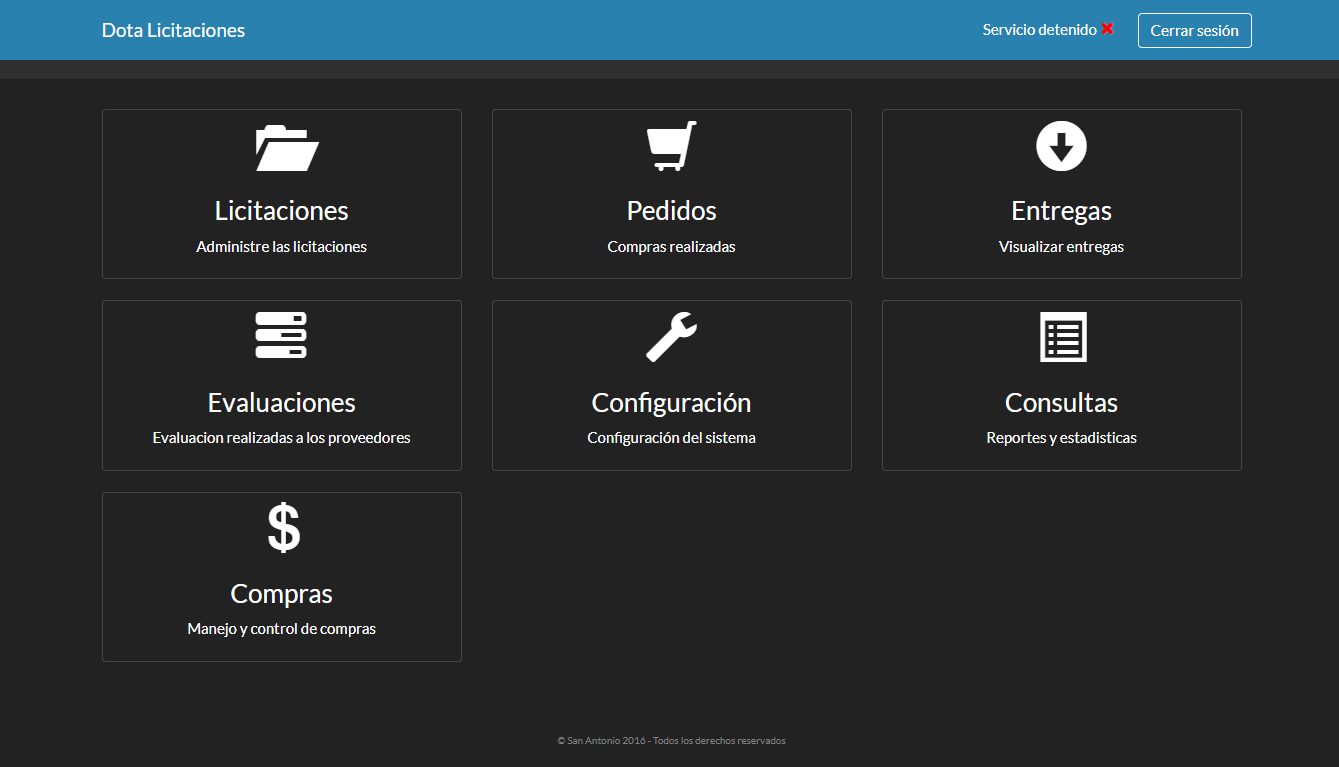Click the wrench icon for Configuración
The width and height of the screenshot is (1339, 767).
click(671, 336)
